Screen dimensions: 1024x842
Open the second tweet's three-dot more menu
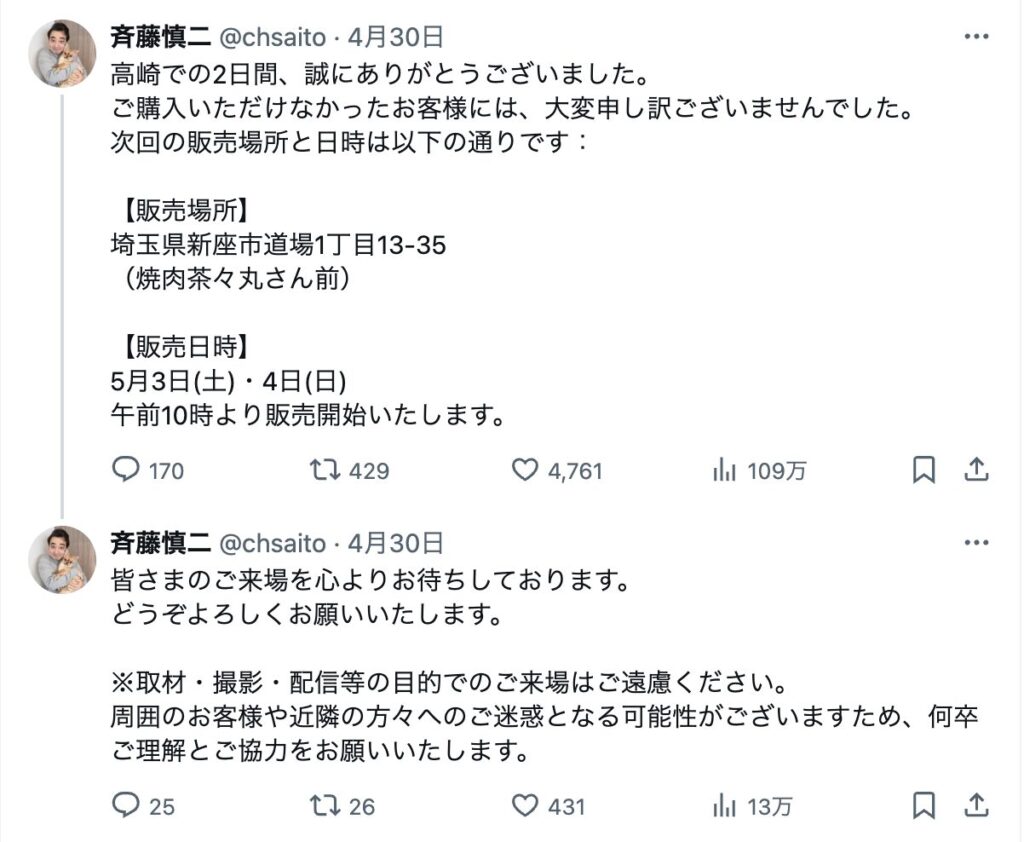[976, 543]
